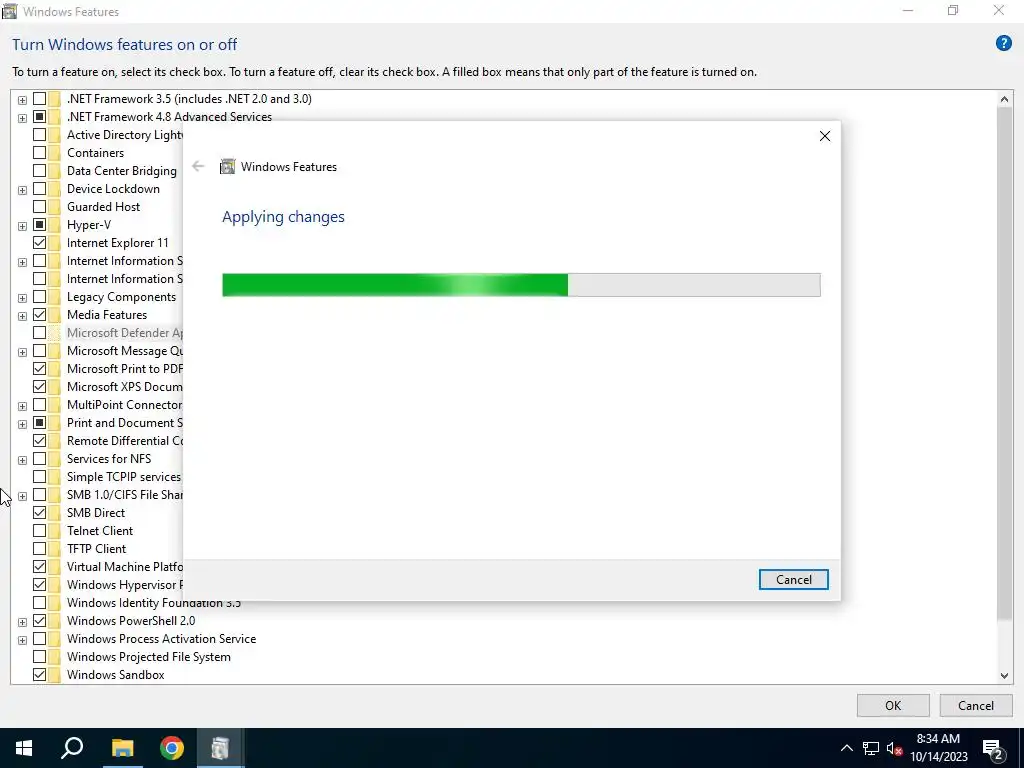
Task: Click the back arrow in Applying changes dialog
Action: [199, 167]
